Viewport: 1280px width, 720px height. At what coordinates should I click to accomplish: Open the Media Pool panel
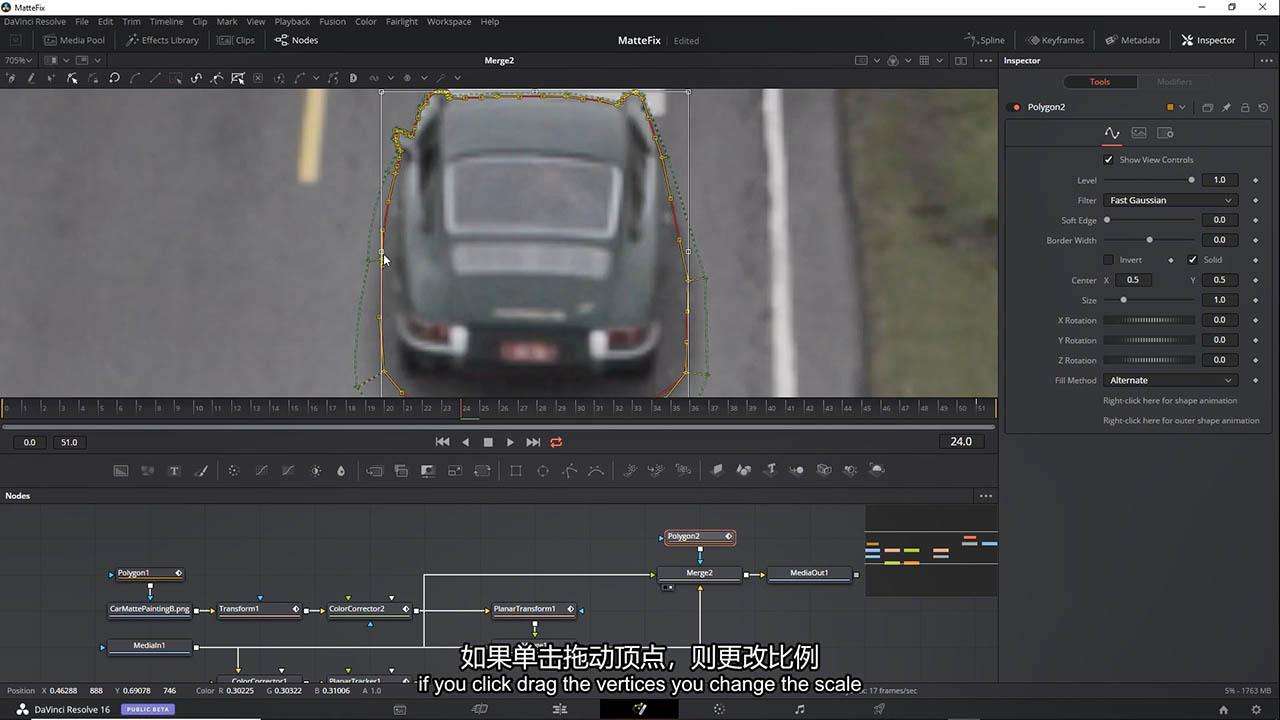tap(74, 40)
